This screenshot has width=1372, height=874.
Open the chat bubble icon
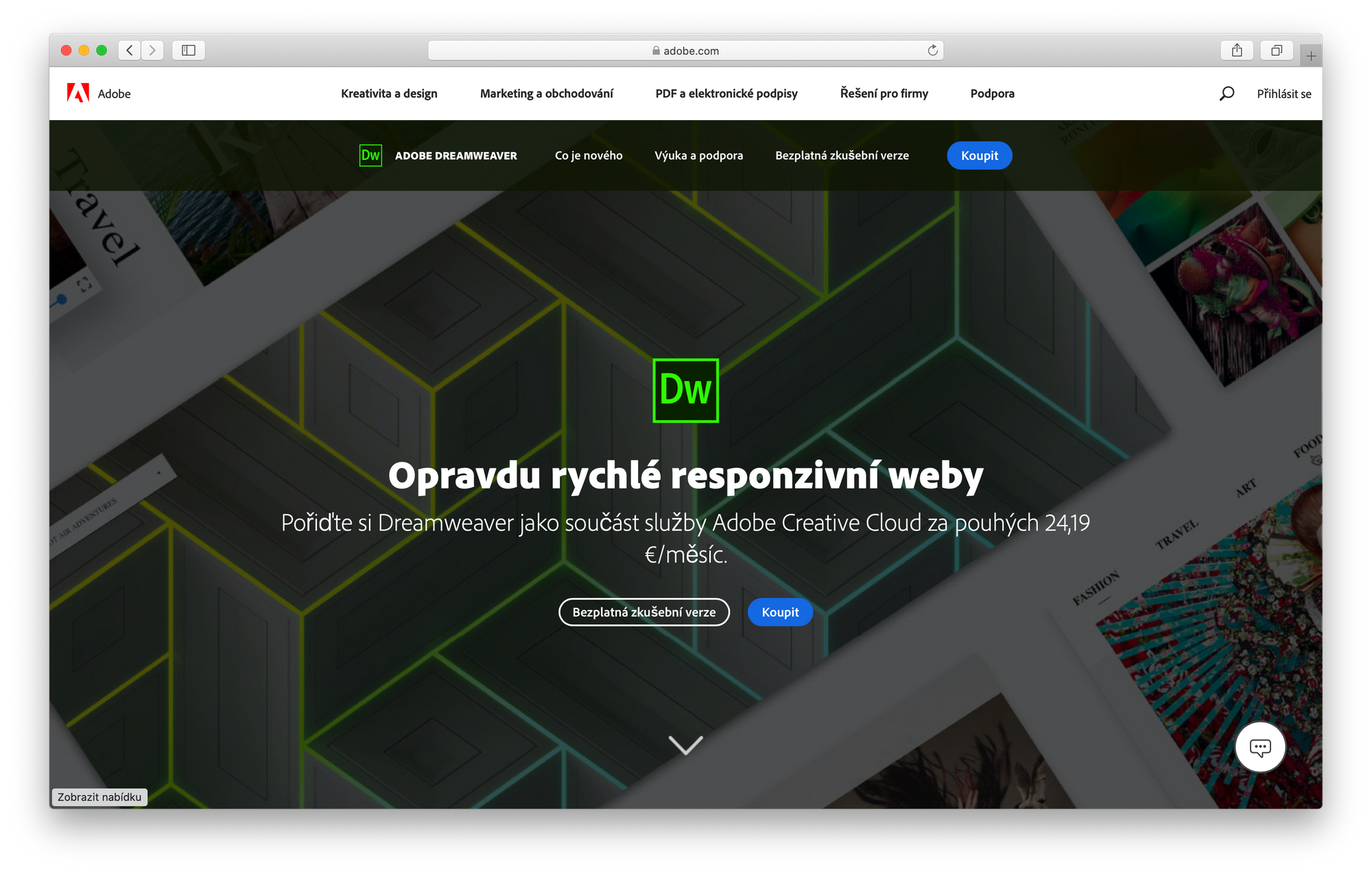click(1259, 747)
